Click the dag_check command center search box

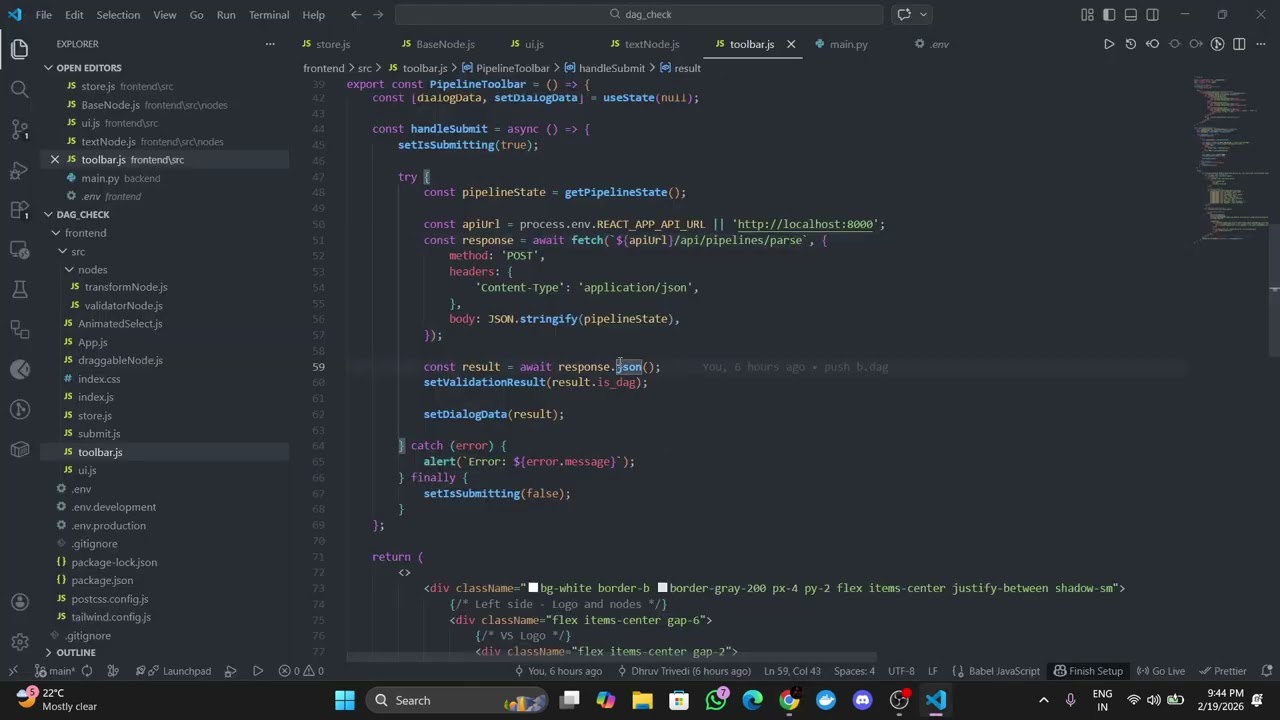click(x=639, y=15)
